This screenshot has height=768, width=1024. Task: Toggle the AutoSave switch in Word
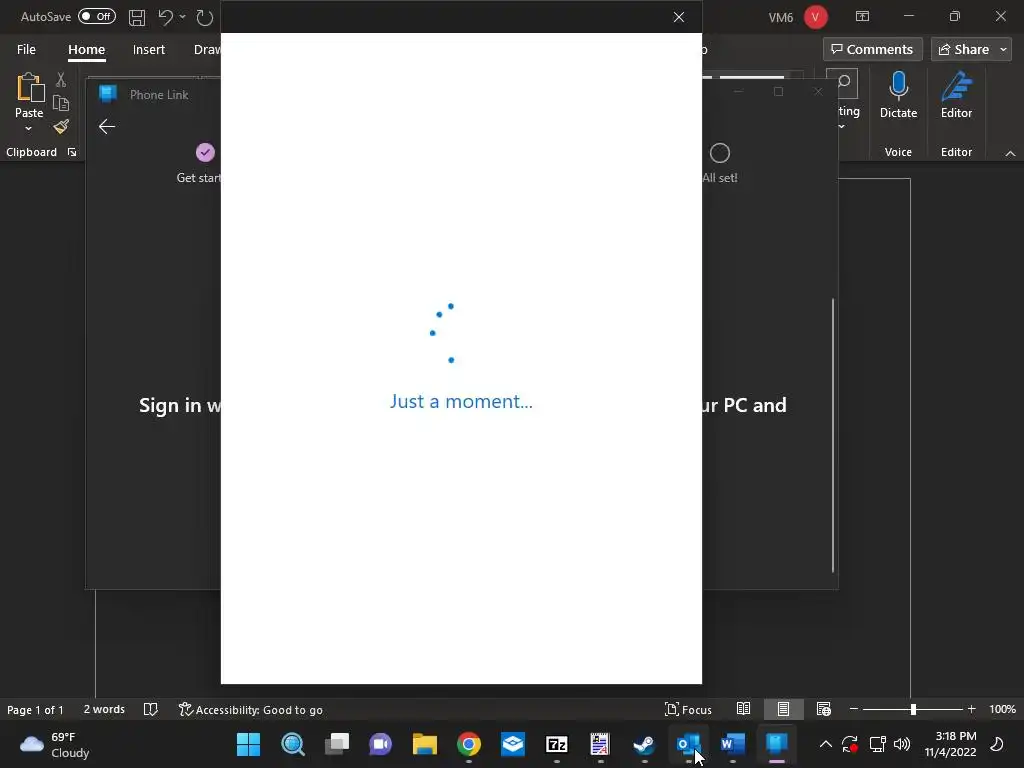click(x=97, y=16)
